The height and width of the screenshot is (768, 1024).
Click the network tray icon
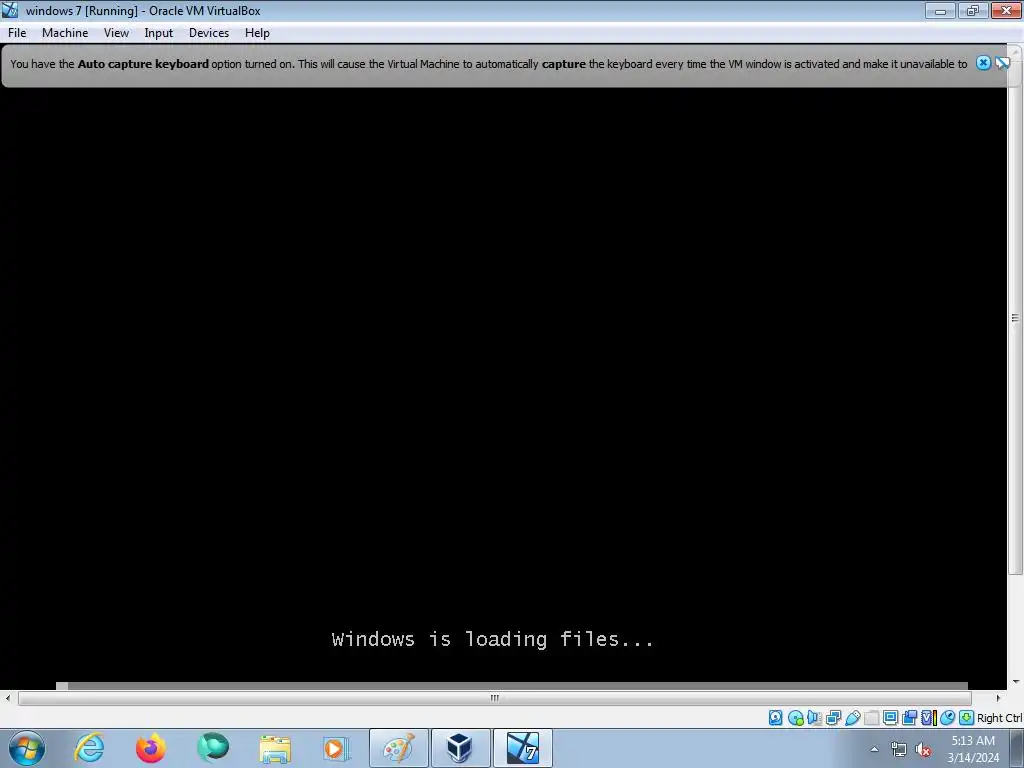click(x=899, y=749)
